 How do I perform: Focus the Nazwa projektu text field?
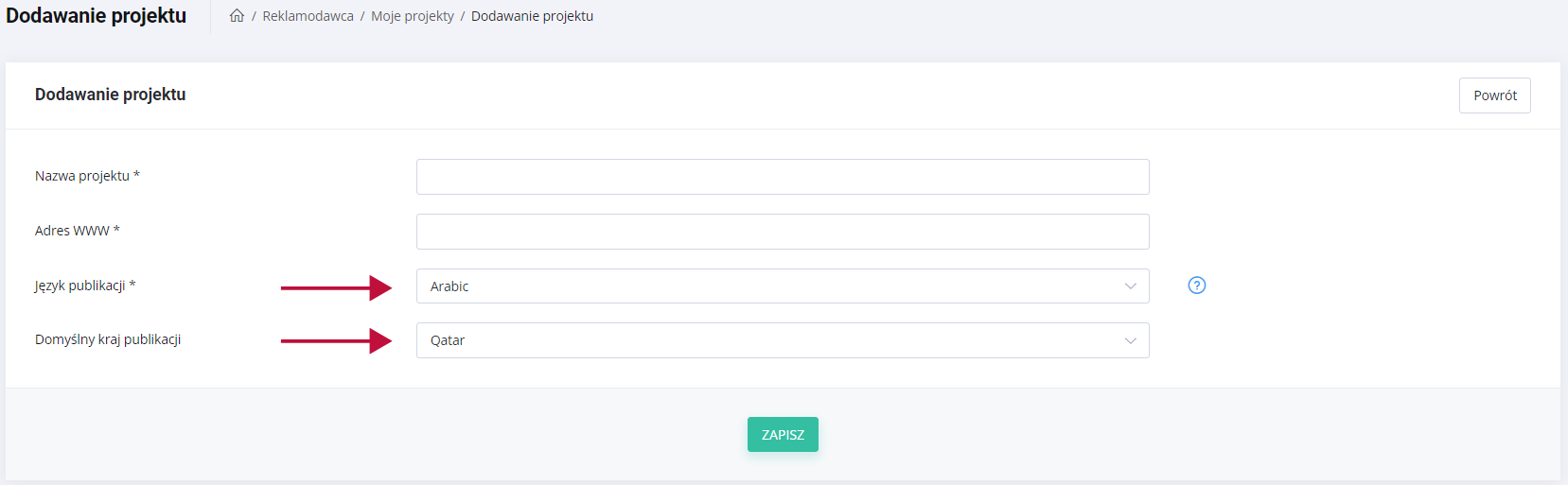tap(783, 177)
